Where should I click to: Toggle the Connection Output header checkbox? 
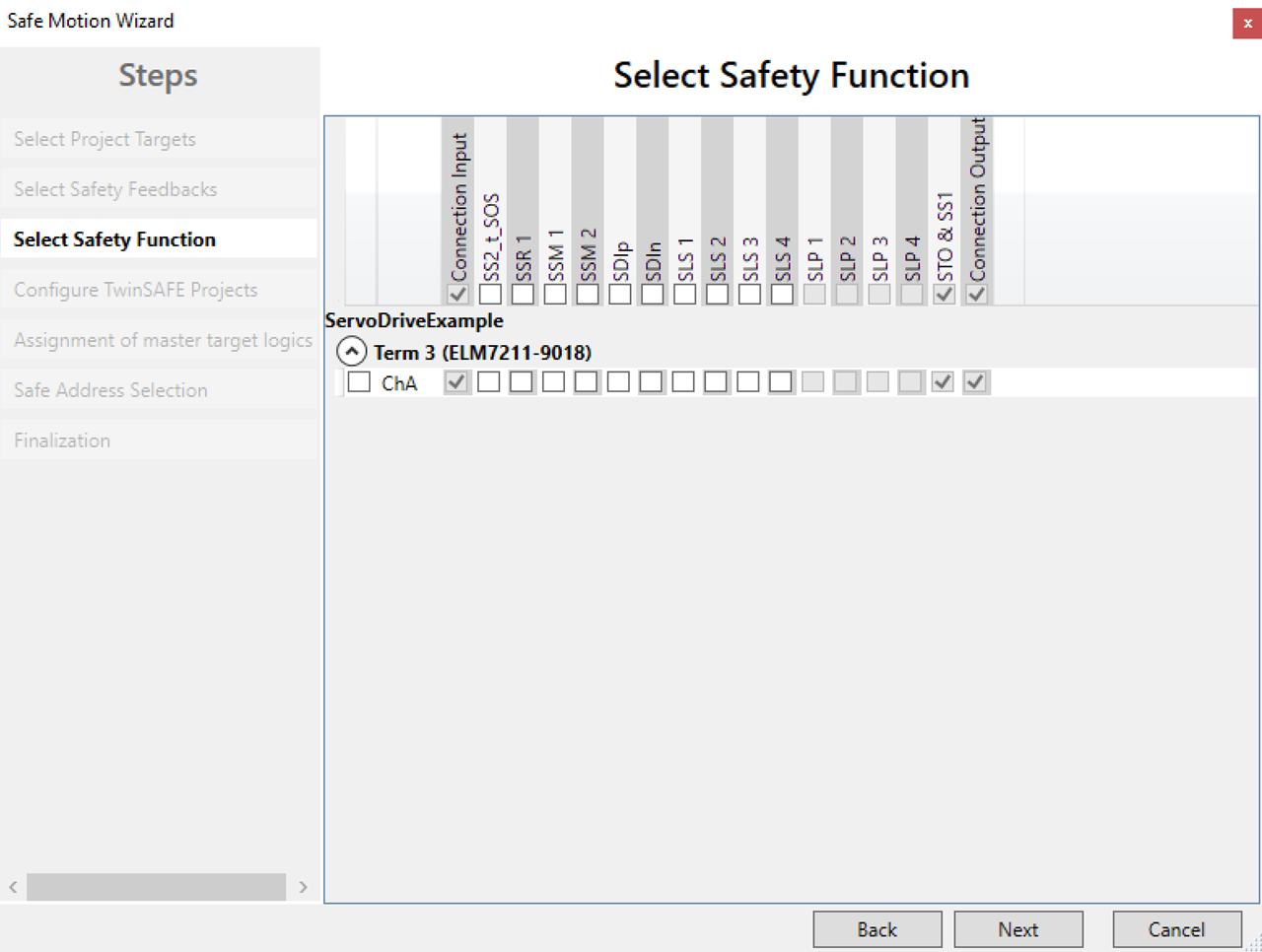(x=976, y=294)
